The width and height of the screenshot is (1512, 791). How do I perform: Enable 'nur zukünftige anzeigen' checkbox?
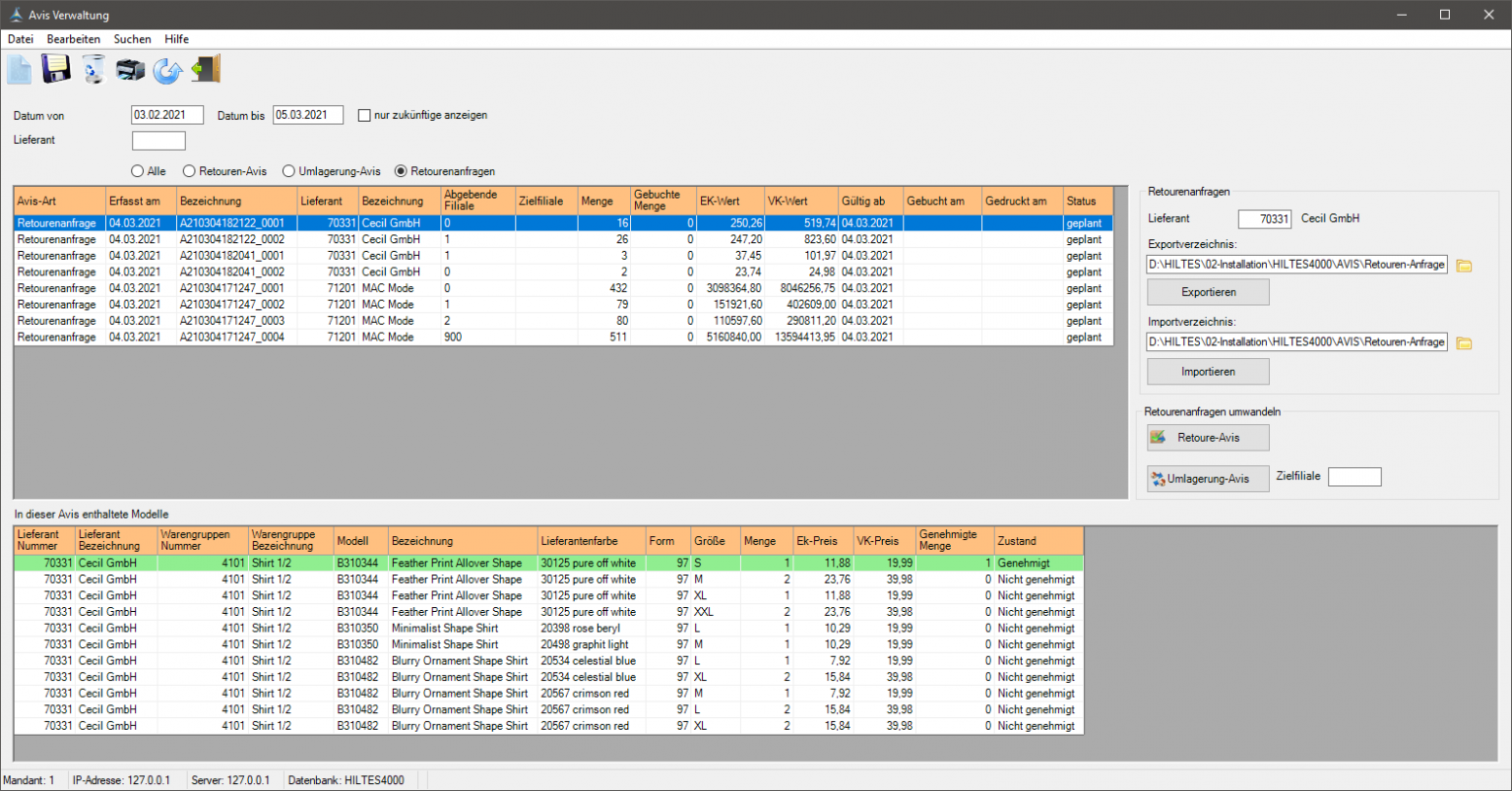point(365,115)
